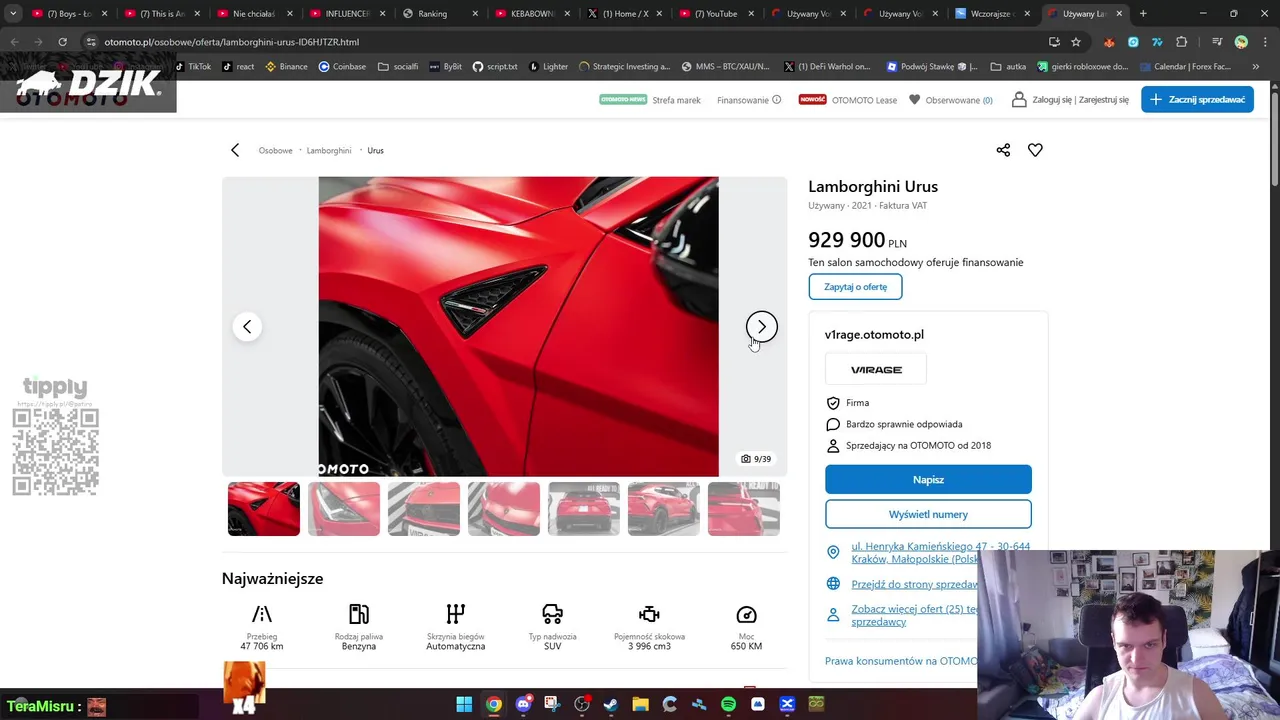Click Zapytaj o ofertę button
Screen dimensions: 1280x720
(855, 287)
